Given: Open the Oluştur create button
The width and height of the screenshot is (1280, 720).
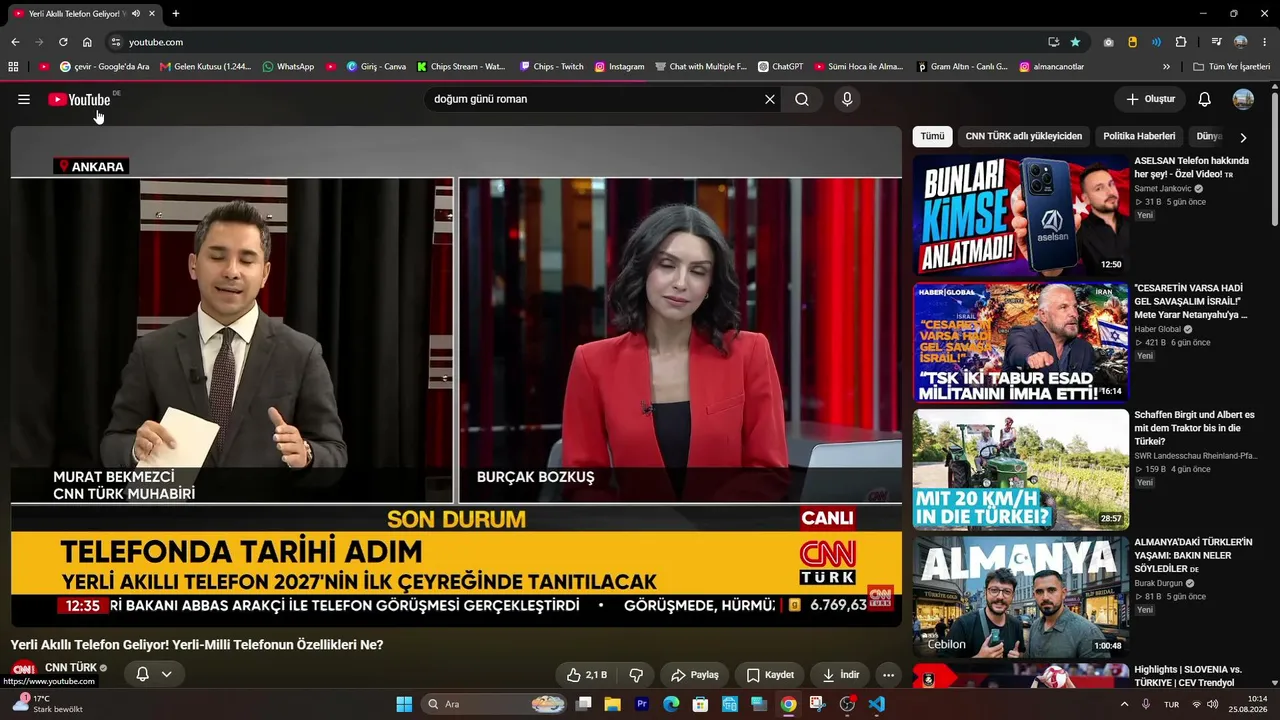Looking at the screenshot, I should (1151, 99).
